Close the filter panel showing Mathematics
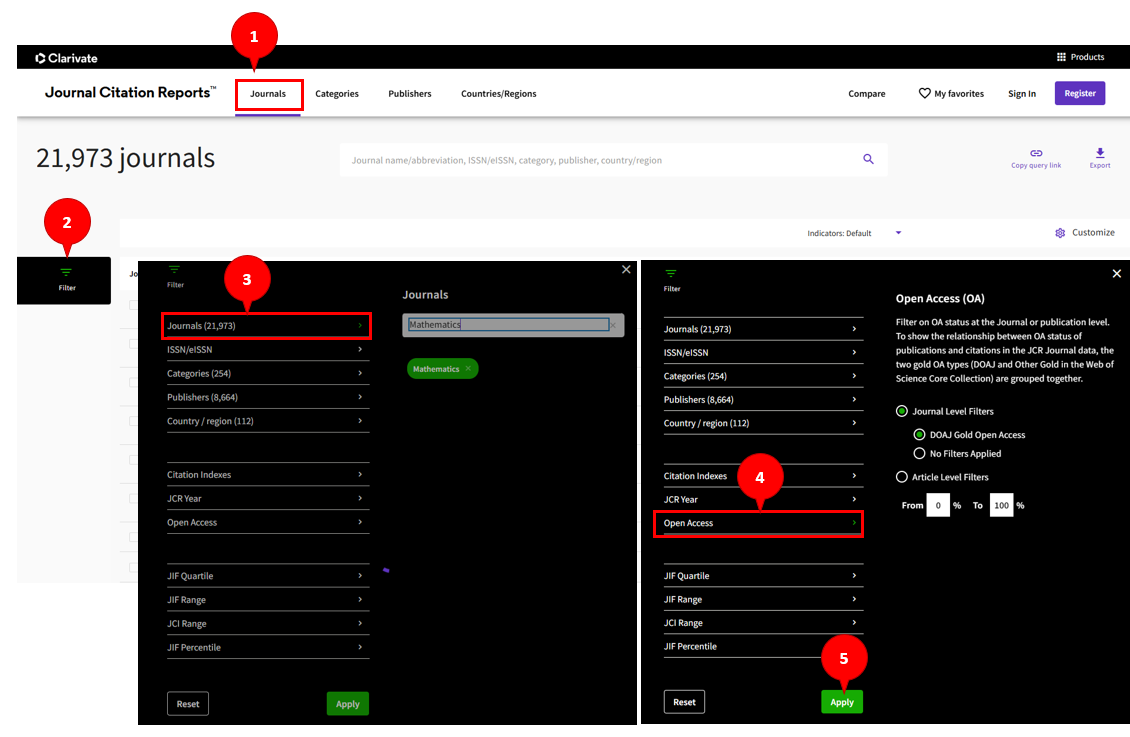Screen dimensions: 1130x737 pyautogui.click(x=626, y=269)
